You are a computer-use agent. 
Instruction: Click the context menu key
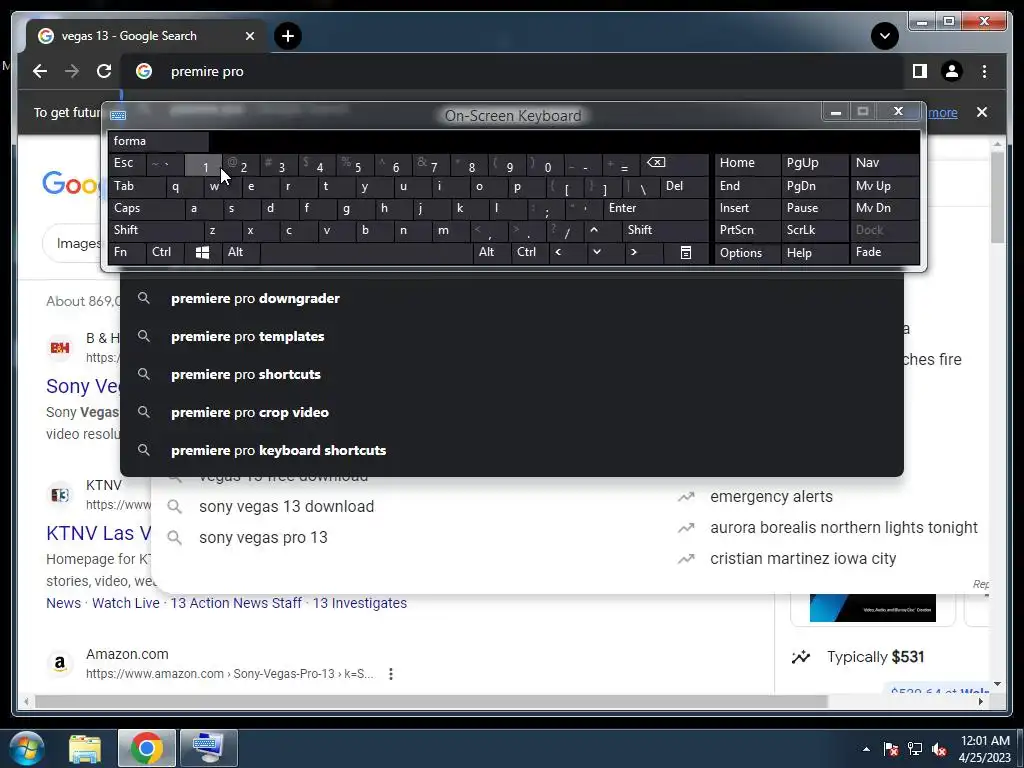[x=686, y=253]
